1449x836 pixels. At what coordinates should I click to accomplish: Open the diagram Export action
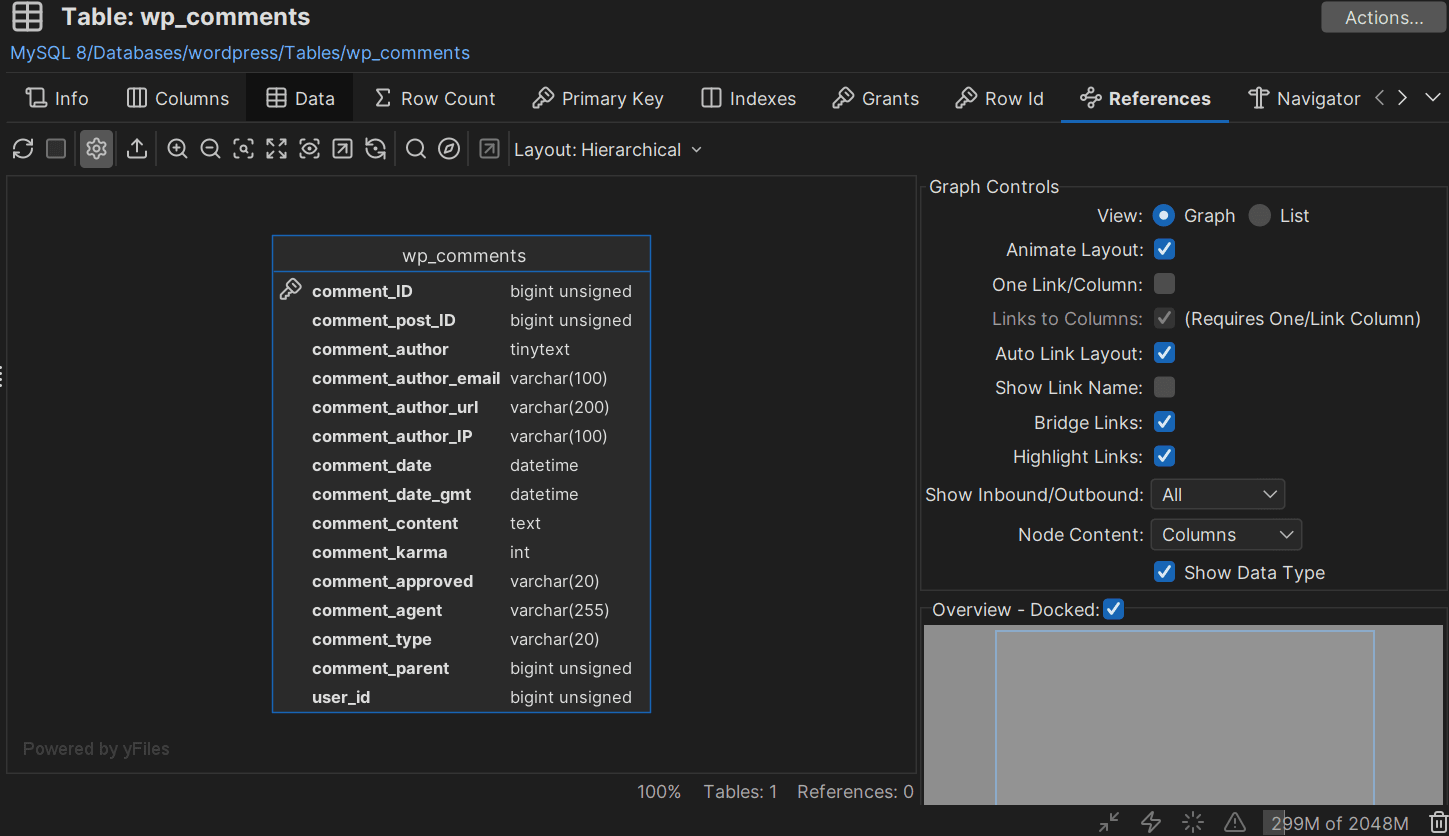pyautogui.click(x=136, y=148)
